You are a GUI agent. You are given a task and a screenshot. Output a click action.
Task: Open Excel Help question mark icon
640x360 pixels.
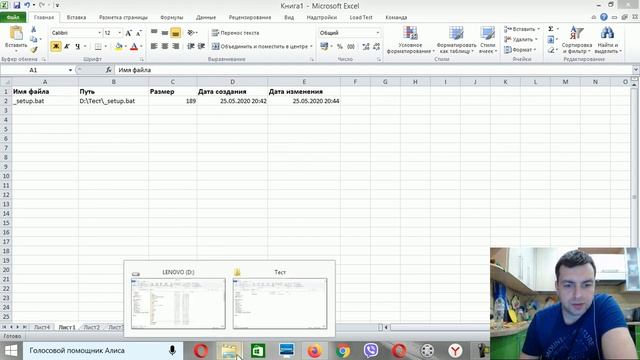tap(604, 17)
